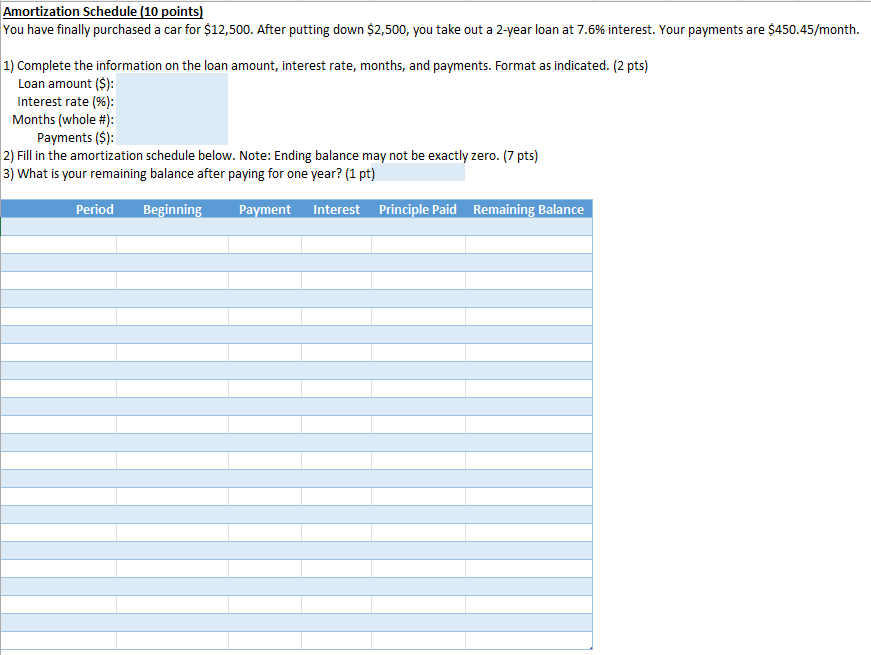This screenshot has width=871, height=655.
Task: Click the first cell under Interest
Action: [337, 226]
